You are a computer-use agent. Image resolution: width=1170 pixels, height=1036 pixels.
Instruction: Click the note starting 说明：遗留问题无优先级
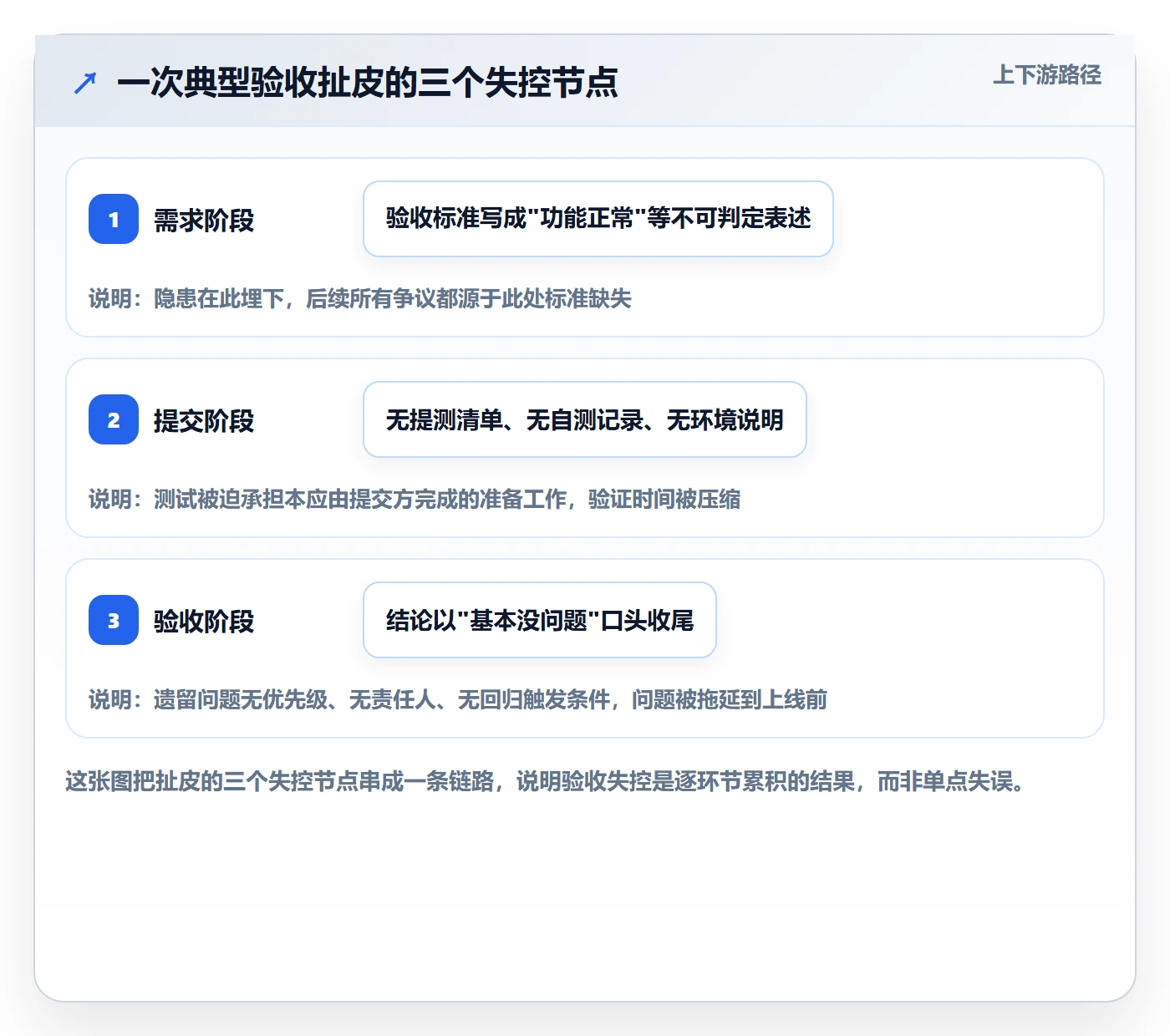pos(458,699)
